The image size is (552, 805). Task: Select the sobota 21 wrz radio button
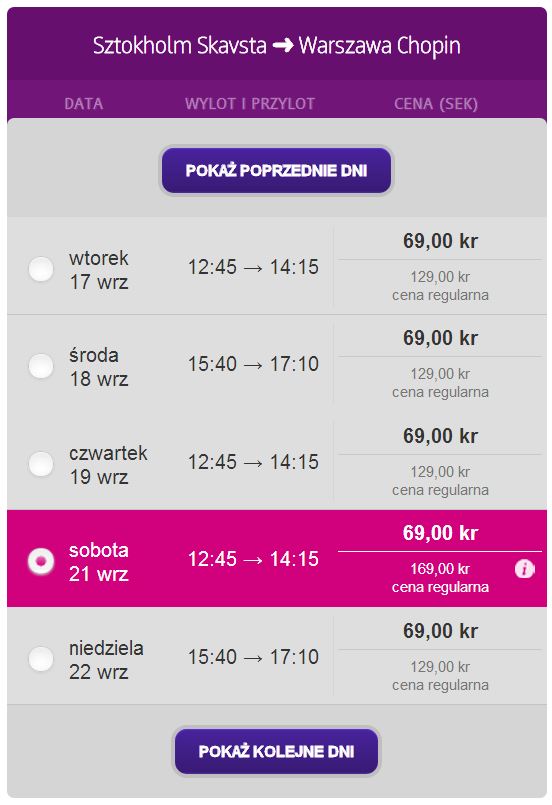41,561
